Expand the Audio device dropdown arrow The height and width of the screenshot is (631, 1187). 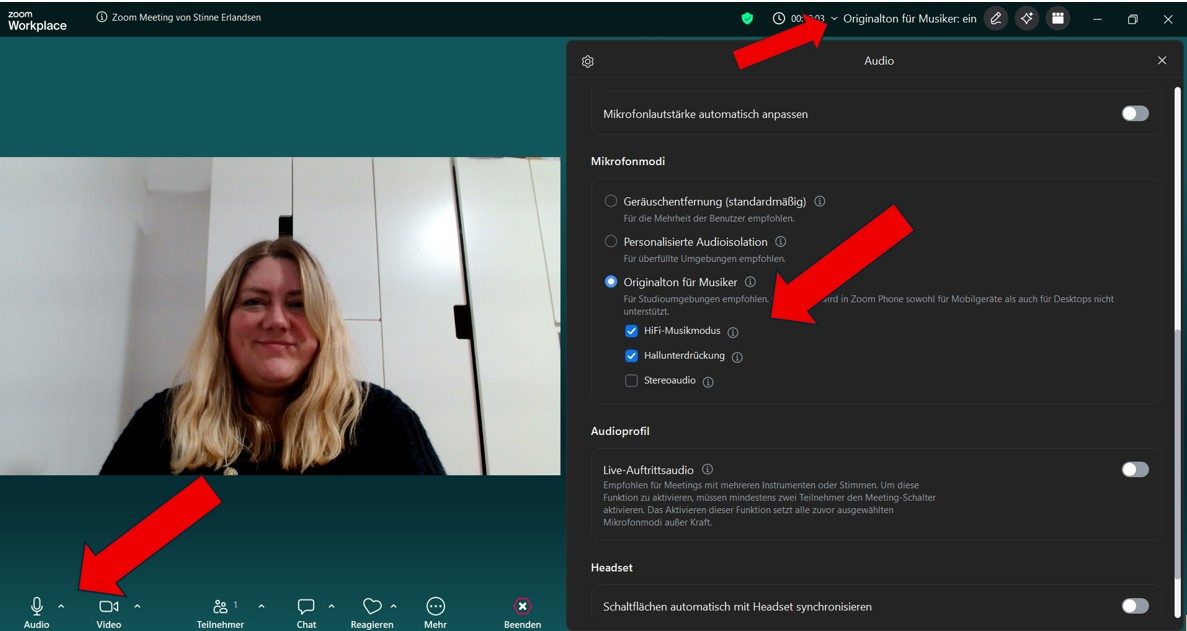pyautogui.click(x=62, y=604)
